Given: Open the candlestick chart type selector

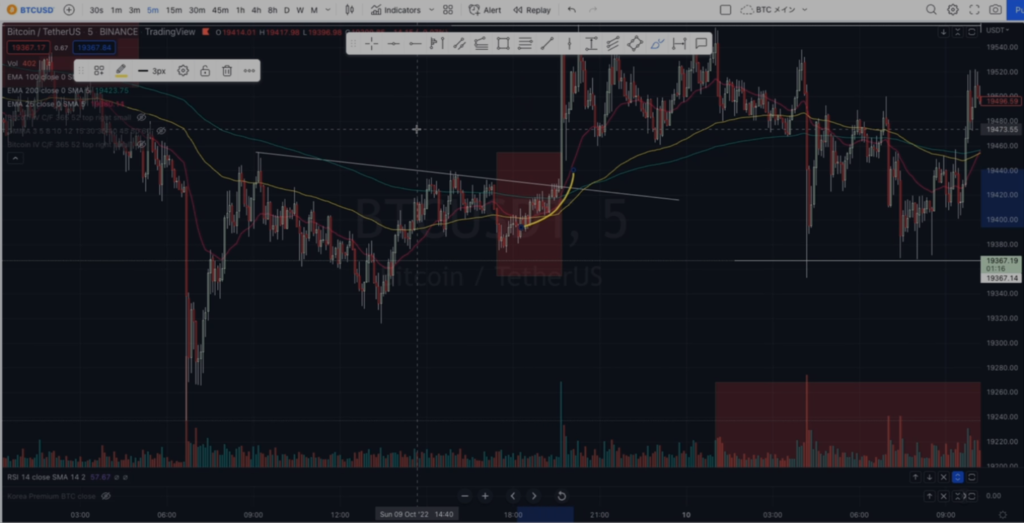Looking at the screenshot, I should pos(350,10).
